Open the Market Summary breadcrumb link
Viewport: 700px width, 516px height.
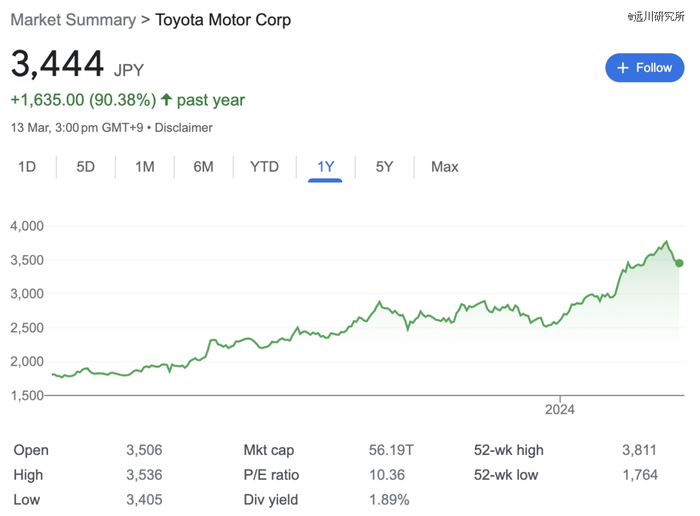point(72,20)
